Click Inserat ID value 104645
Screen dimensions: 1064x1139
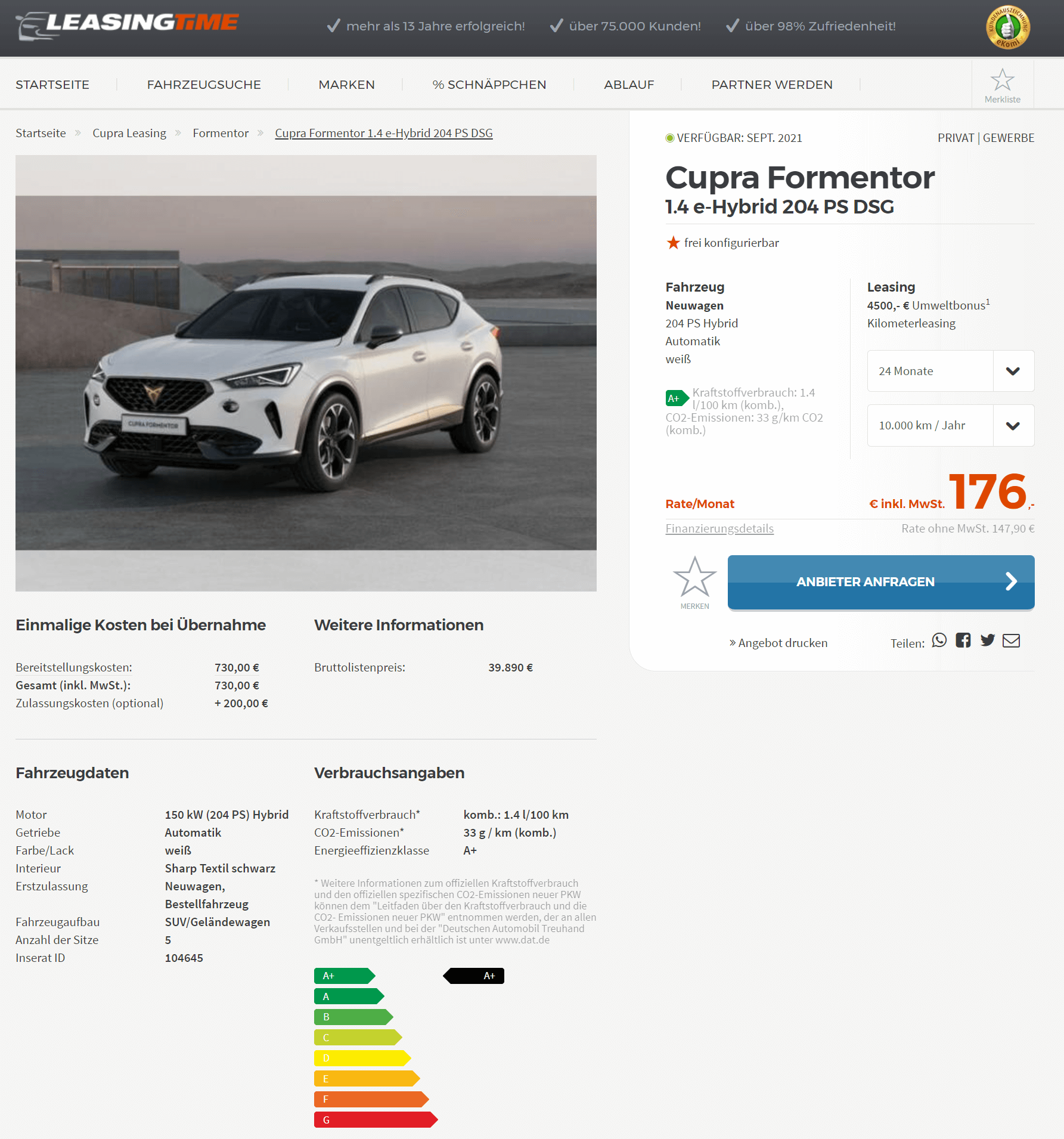(x=184, y=958)
